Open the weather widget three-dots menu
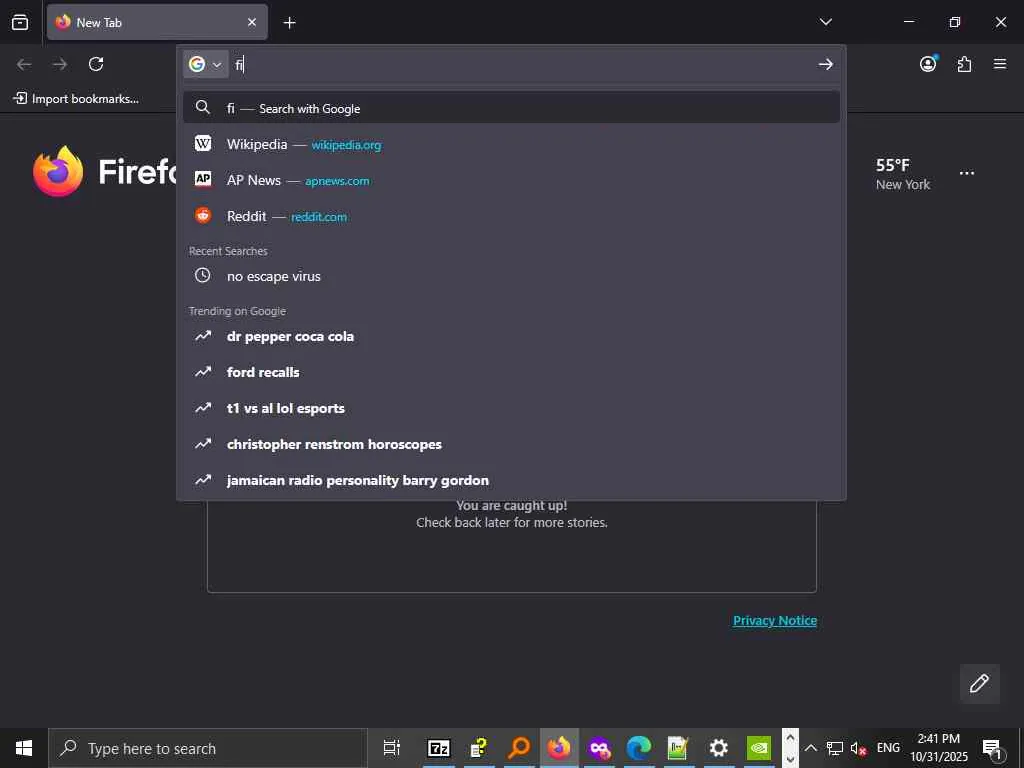Screen dimensions: 1024x768 point(967,173)
